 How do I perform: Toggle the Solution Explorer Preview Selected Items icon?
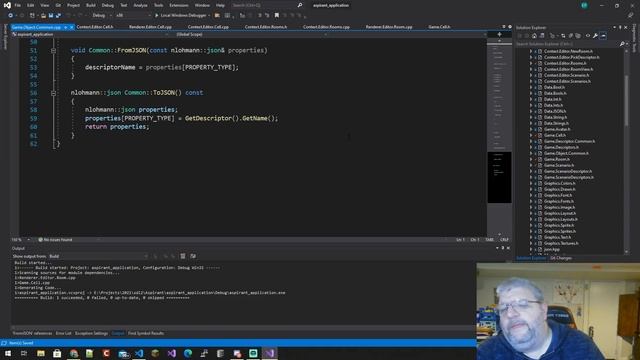coord(603,36)
